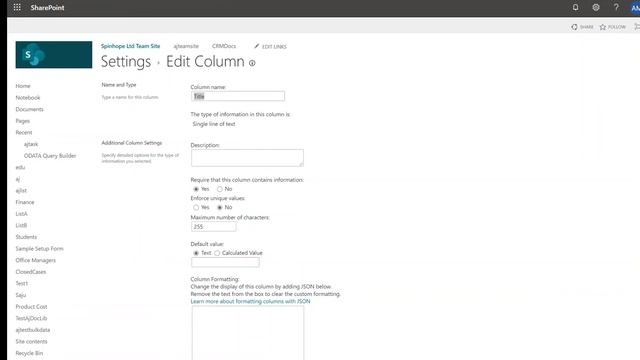This screenshot has height=360, width=640.
Task: Open Site contents in left navigation
Action: click(31, 341)
